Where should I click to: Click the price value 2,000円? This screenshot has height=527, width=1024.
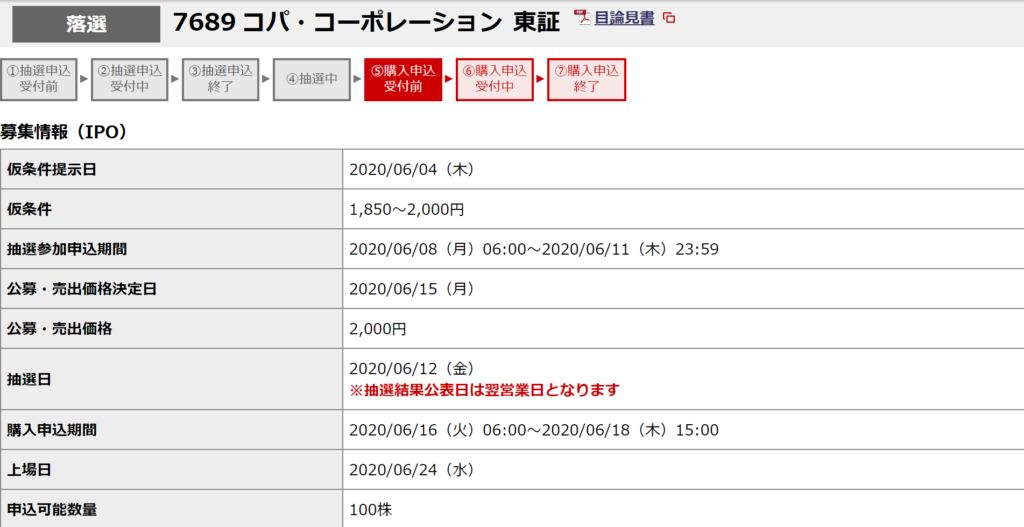[377, 328]
